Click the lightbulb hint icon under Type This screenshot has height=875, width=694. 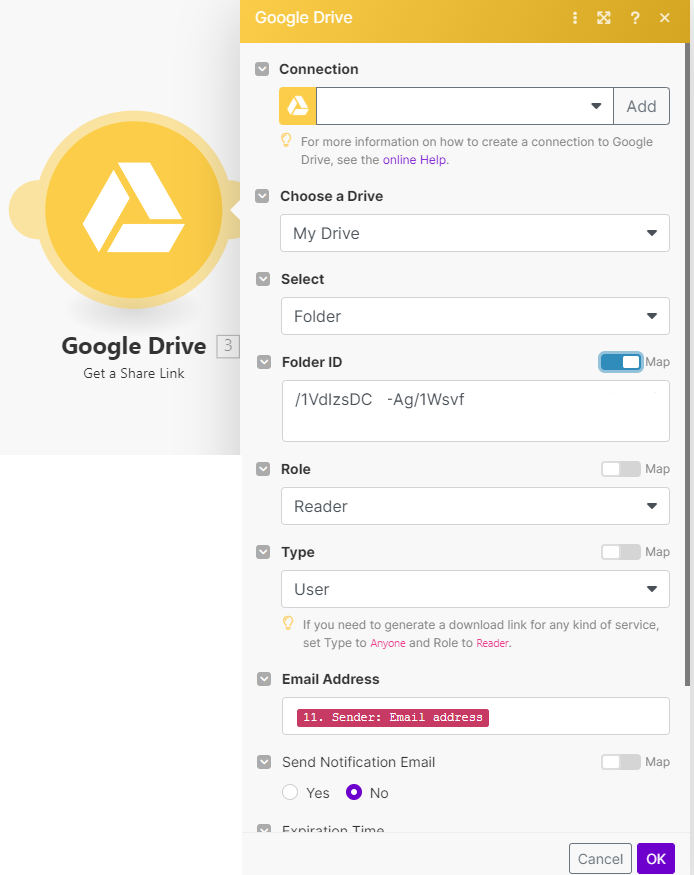tap(288, 623)
